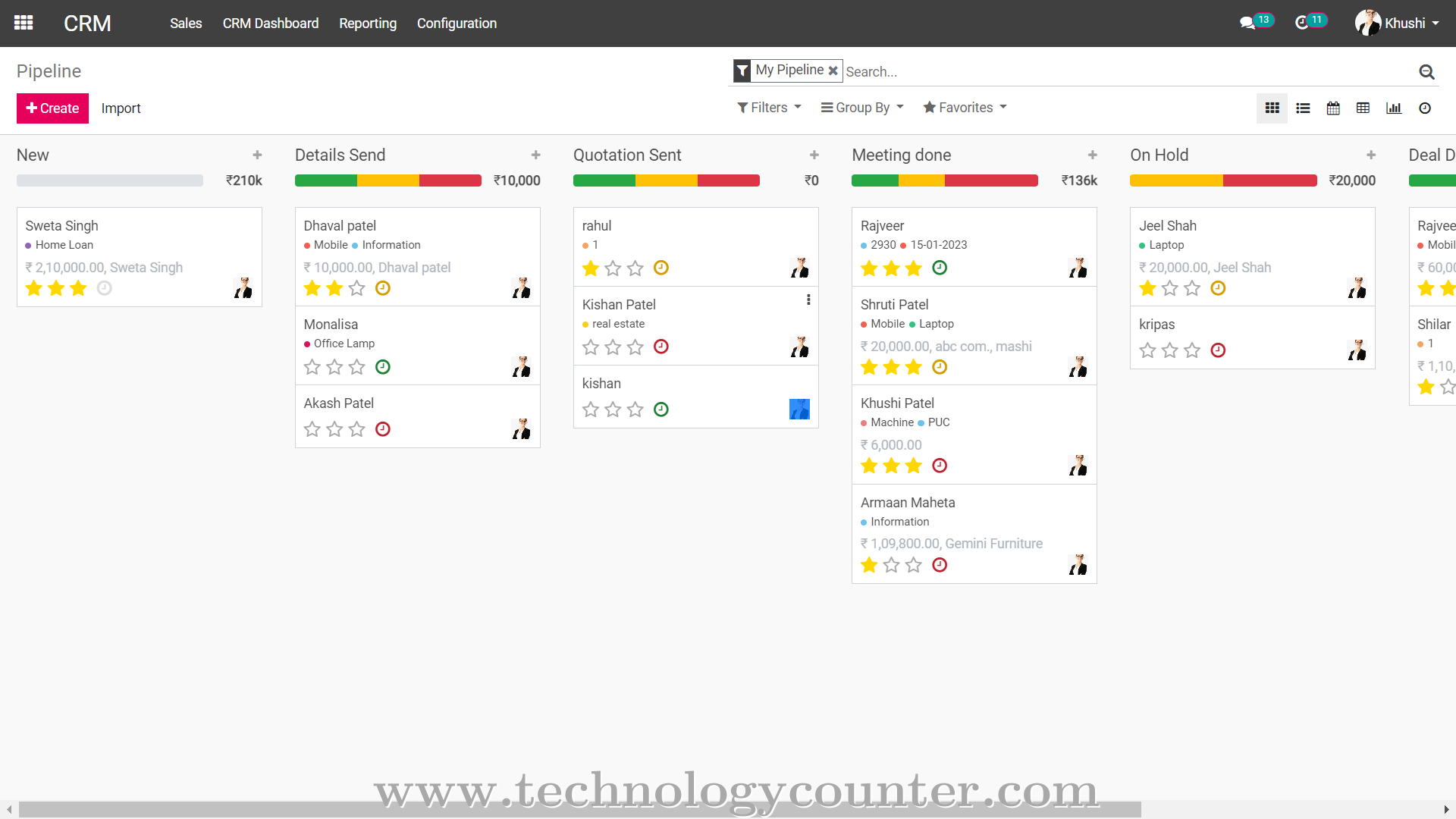Set first star on kripas card

1147,350
